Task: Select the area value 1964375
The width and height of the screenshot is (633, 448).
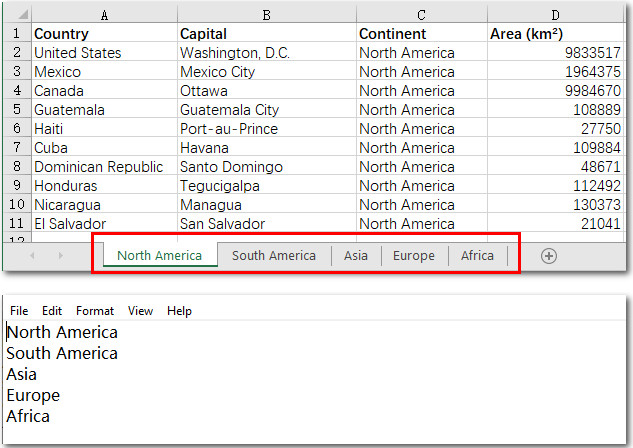Action: (555, 71)
